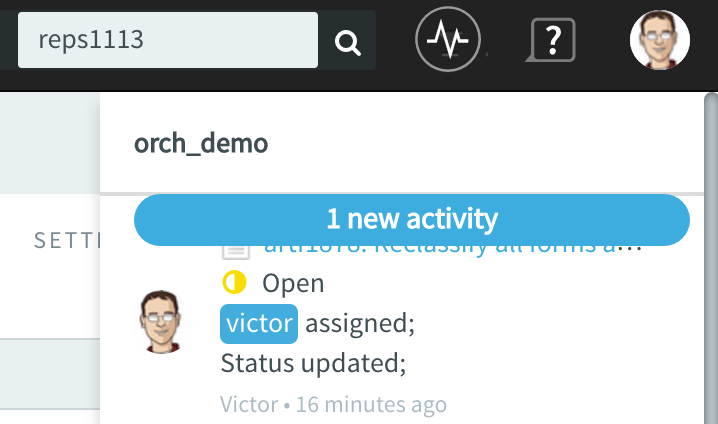Click Victor's avatar in the activity entry

[160, 322]
